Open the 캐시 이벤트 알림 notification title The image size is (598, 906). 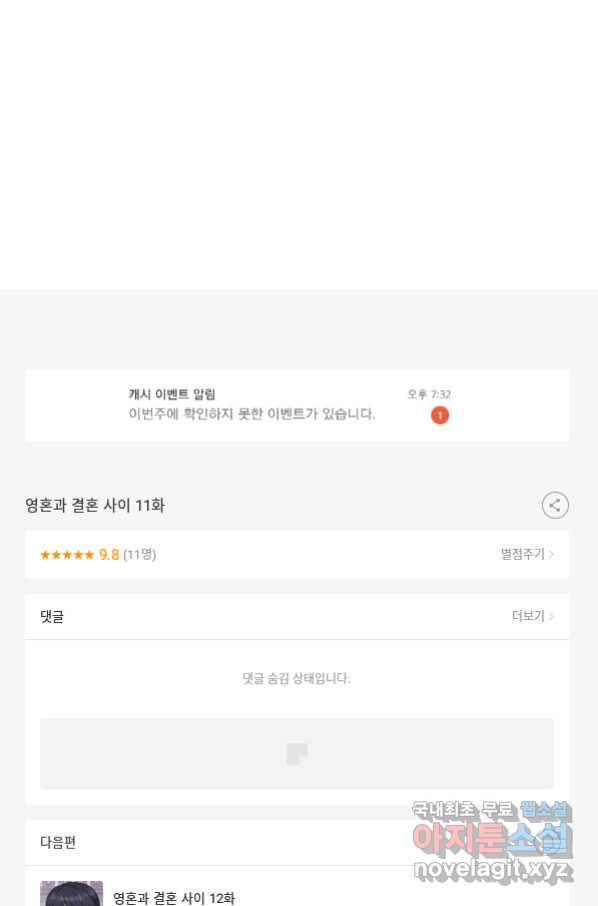click(x=172, y=395)
